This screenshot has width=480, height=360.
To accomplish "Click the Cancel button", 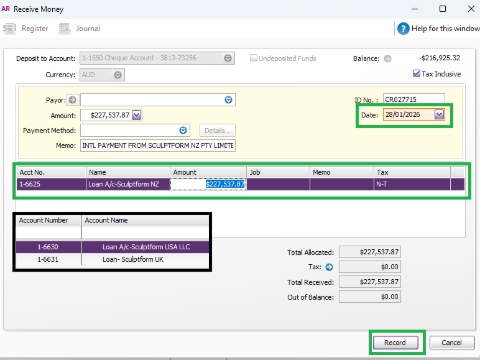I will tap(452, 343).
